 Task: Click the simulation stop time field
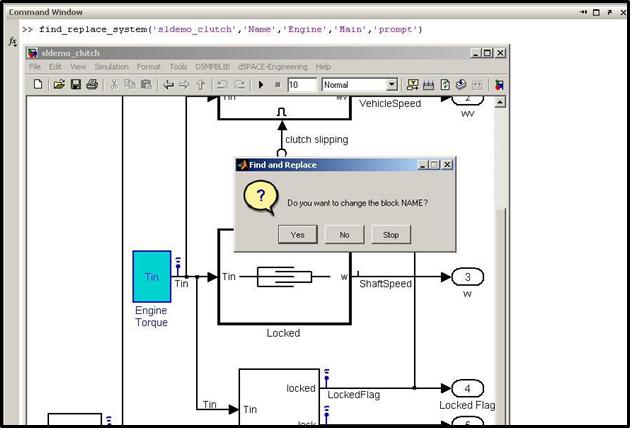[x=301, y=85]
